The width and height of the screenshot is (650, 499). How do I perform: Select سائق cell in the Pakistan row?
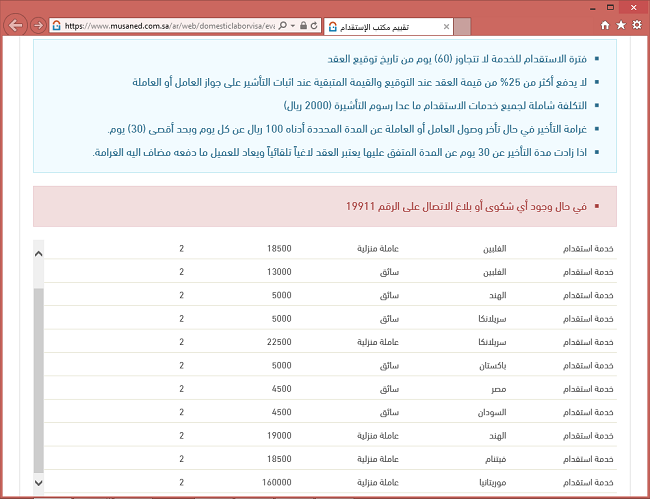click(389, 366)
